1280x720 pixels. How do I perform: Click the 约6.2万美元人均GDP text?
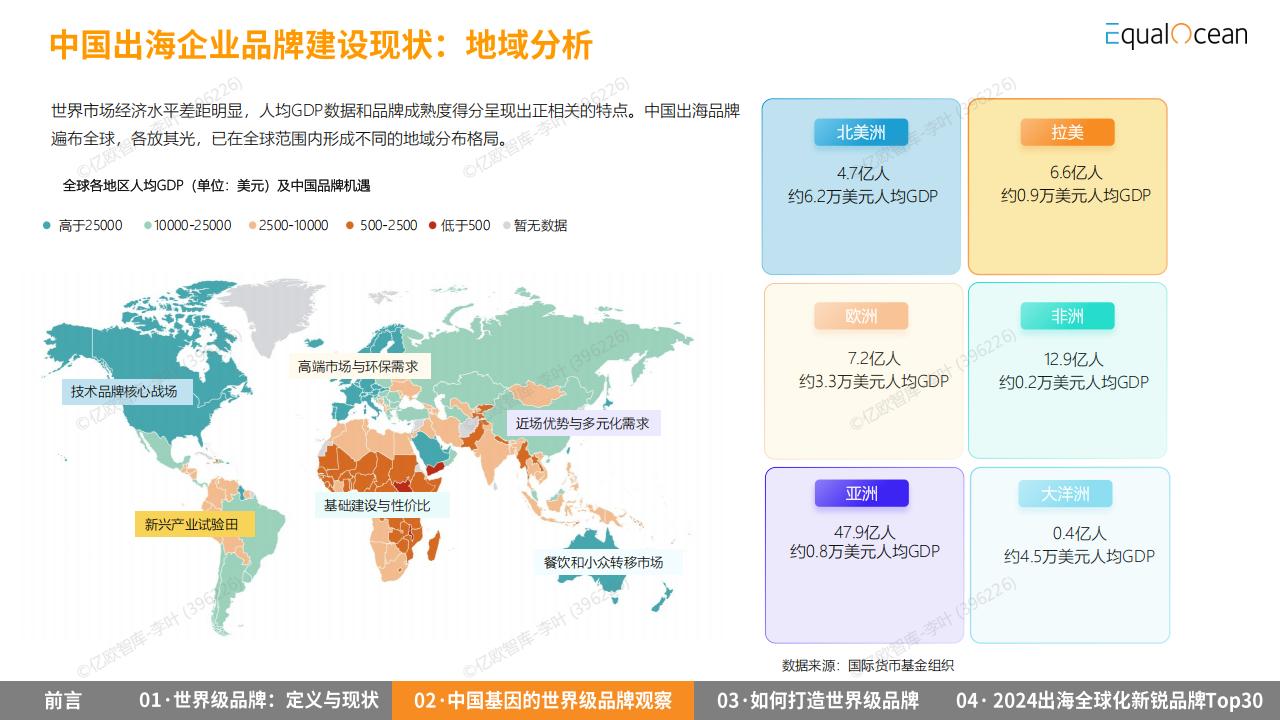pos(863,196)
